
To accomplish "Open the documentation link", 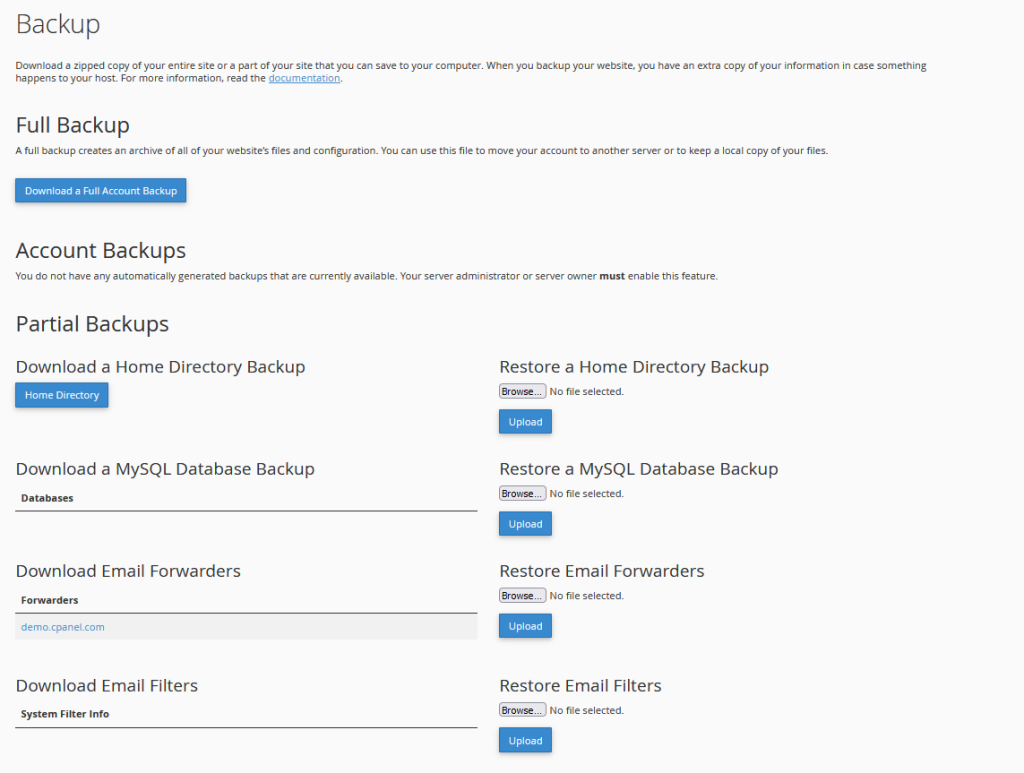I will coord(304,78).
